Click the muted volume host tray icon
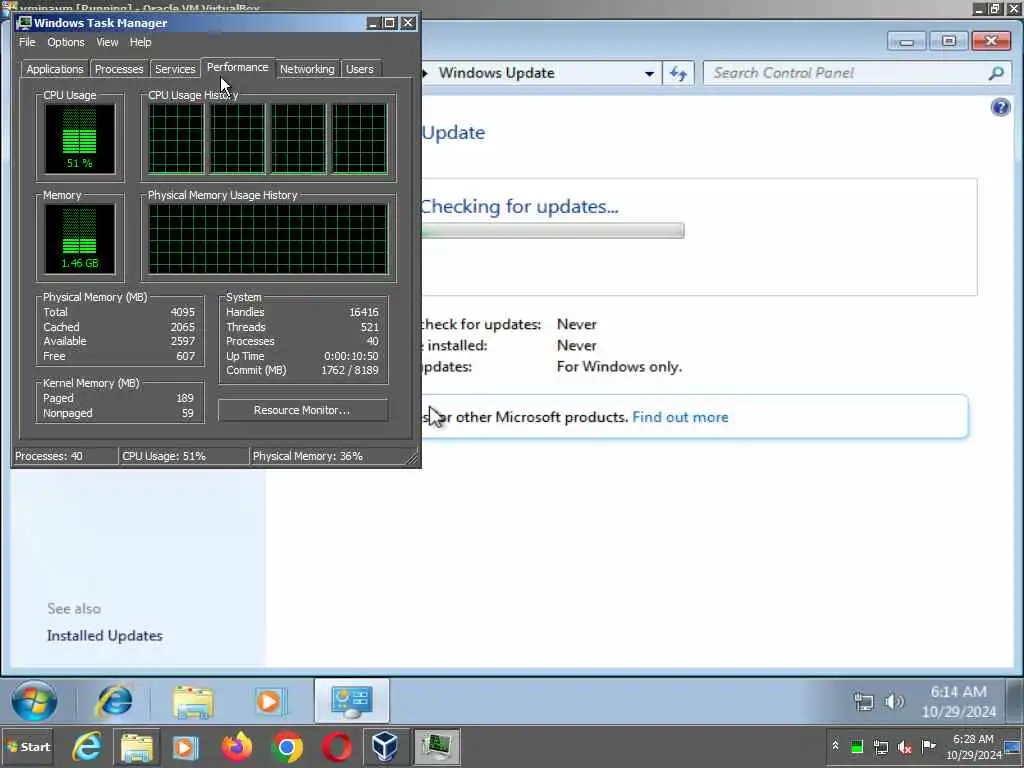Viewport: 1024px width, 768px height. pos(904,746)
